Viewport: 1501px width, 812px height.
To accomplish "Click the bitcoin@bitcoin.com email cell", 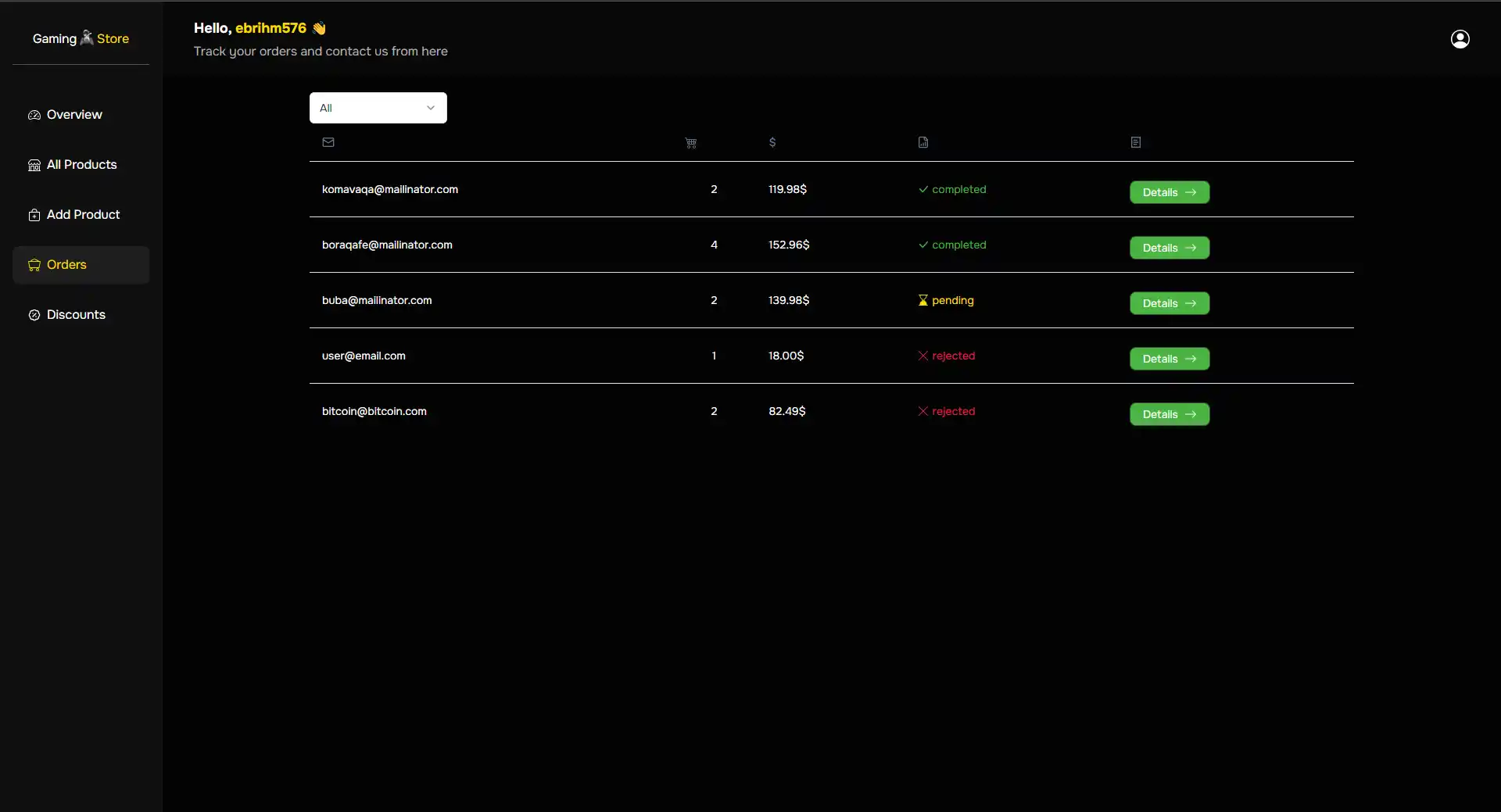I will [374, 411].
